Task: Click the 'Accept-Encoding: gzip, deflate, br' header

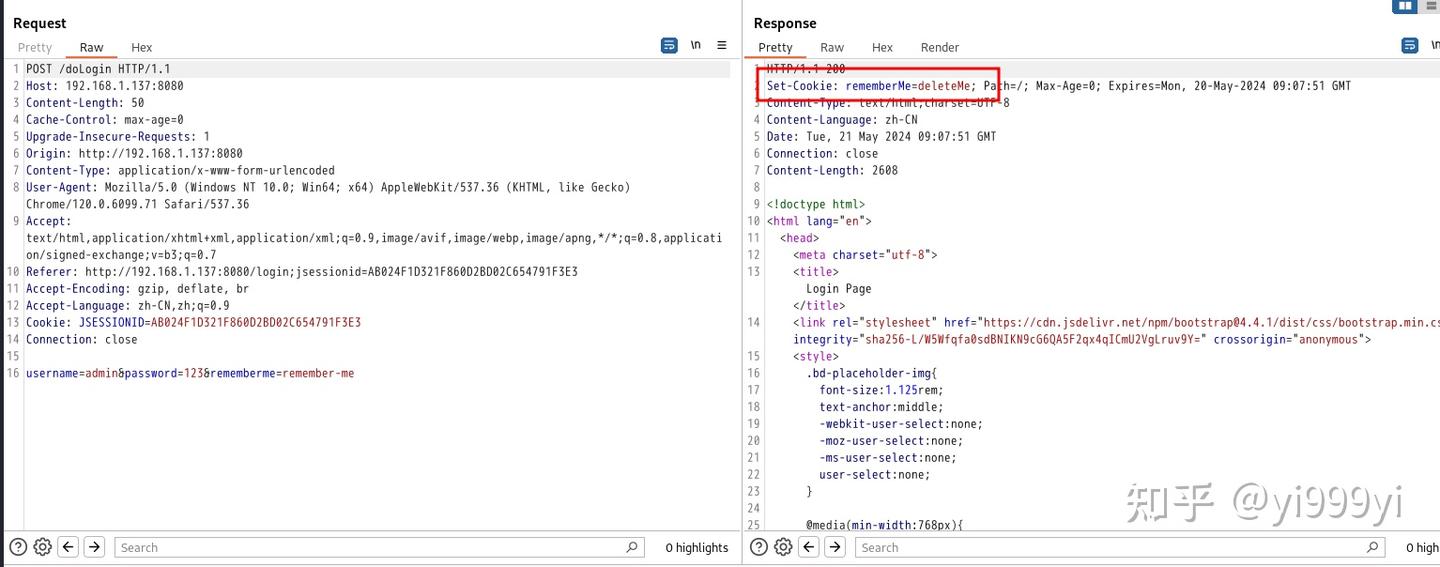Action: (x=138, y=289)
